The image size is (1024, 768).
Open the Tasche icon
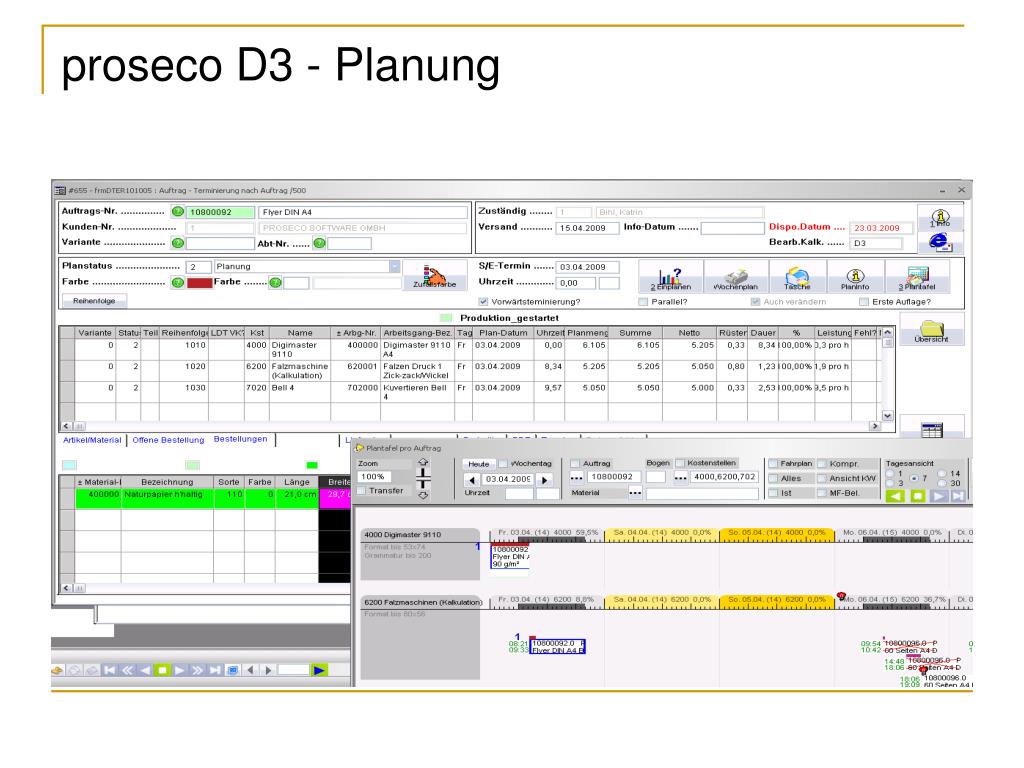click(x=797, y=276)
